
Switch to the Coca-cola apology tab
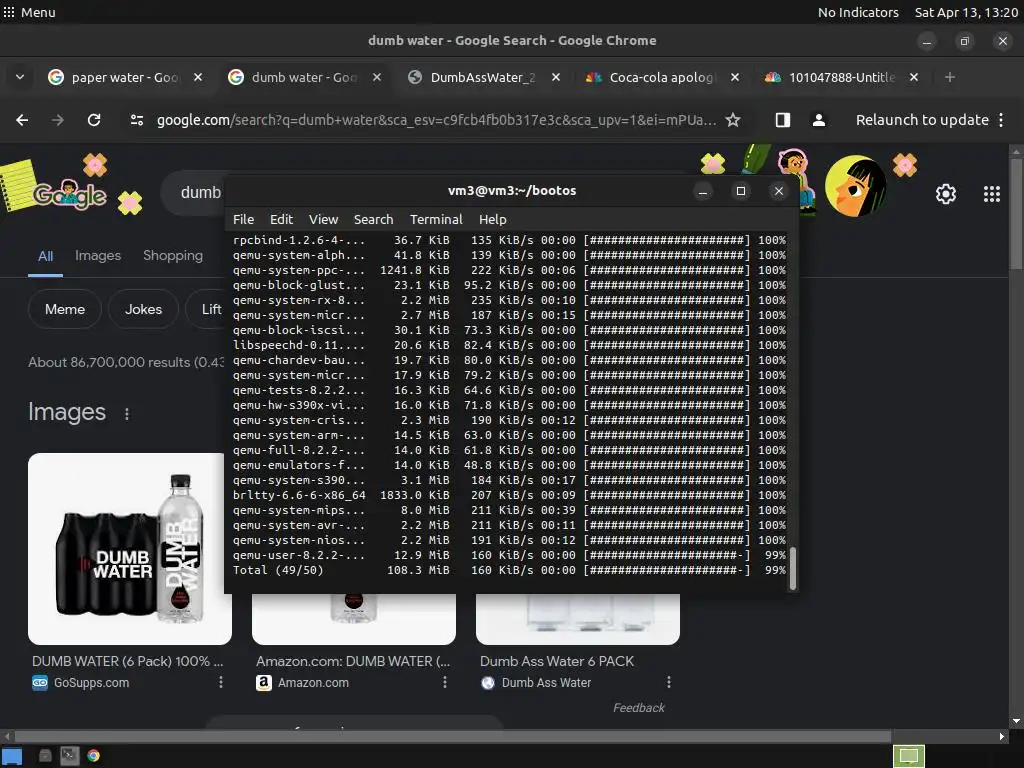pyautogui.click(x=662, y=77)
